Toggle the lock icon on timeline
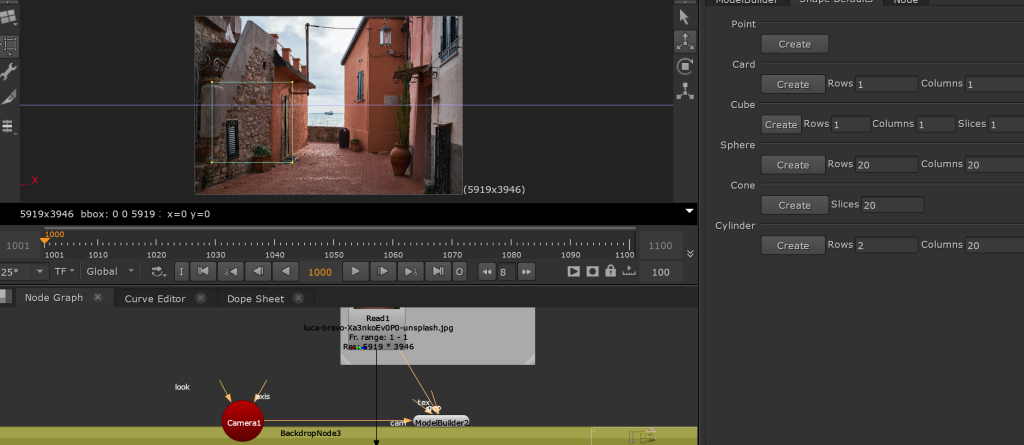The width and height of the screenshot is (1024, 445). click(x=611, y=271)
